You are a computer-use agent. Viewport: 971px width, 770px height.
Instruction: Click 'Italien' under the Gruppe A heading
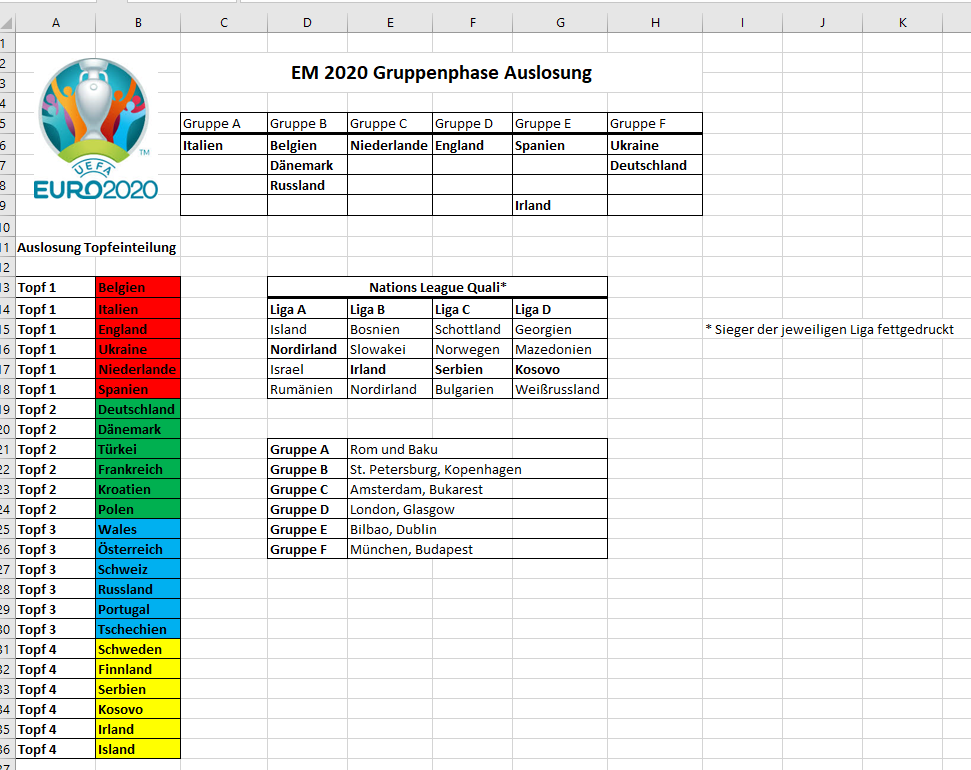point(224,146)
